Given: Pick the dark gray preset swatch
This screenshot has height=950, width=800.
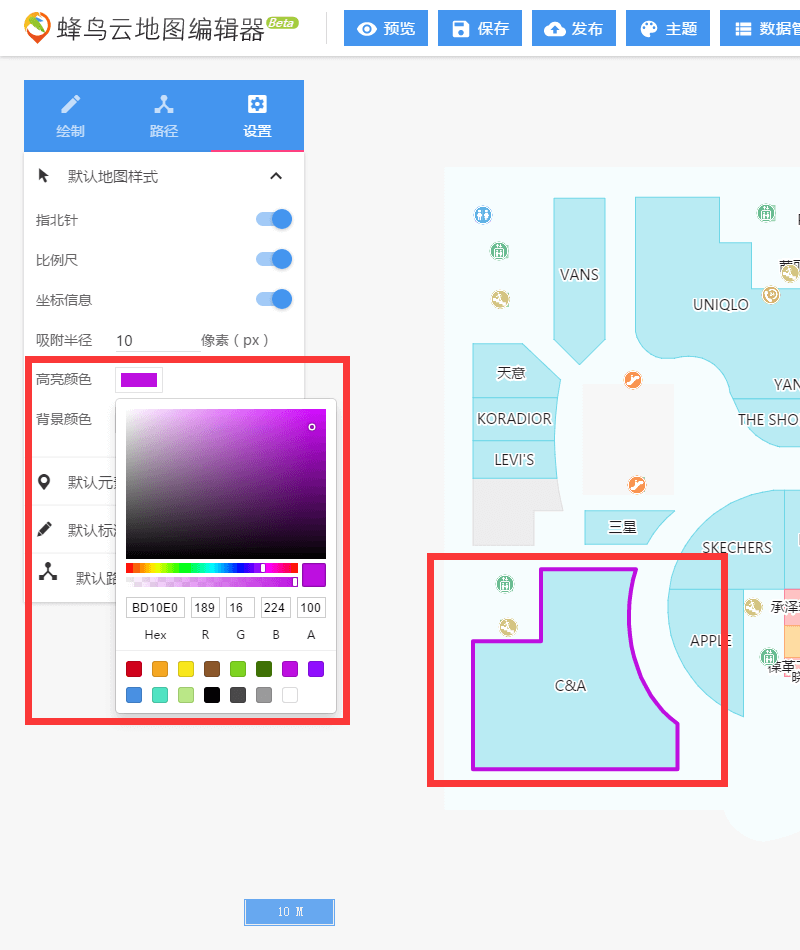Looking at the screenshot, I should pos(238,695).
